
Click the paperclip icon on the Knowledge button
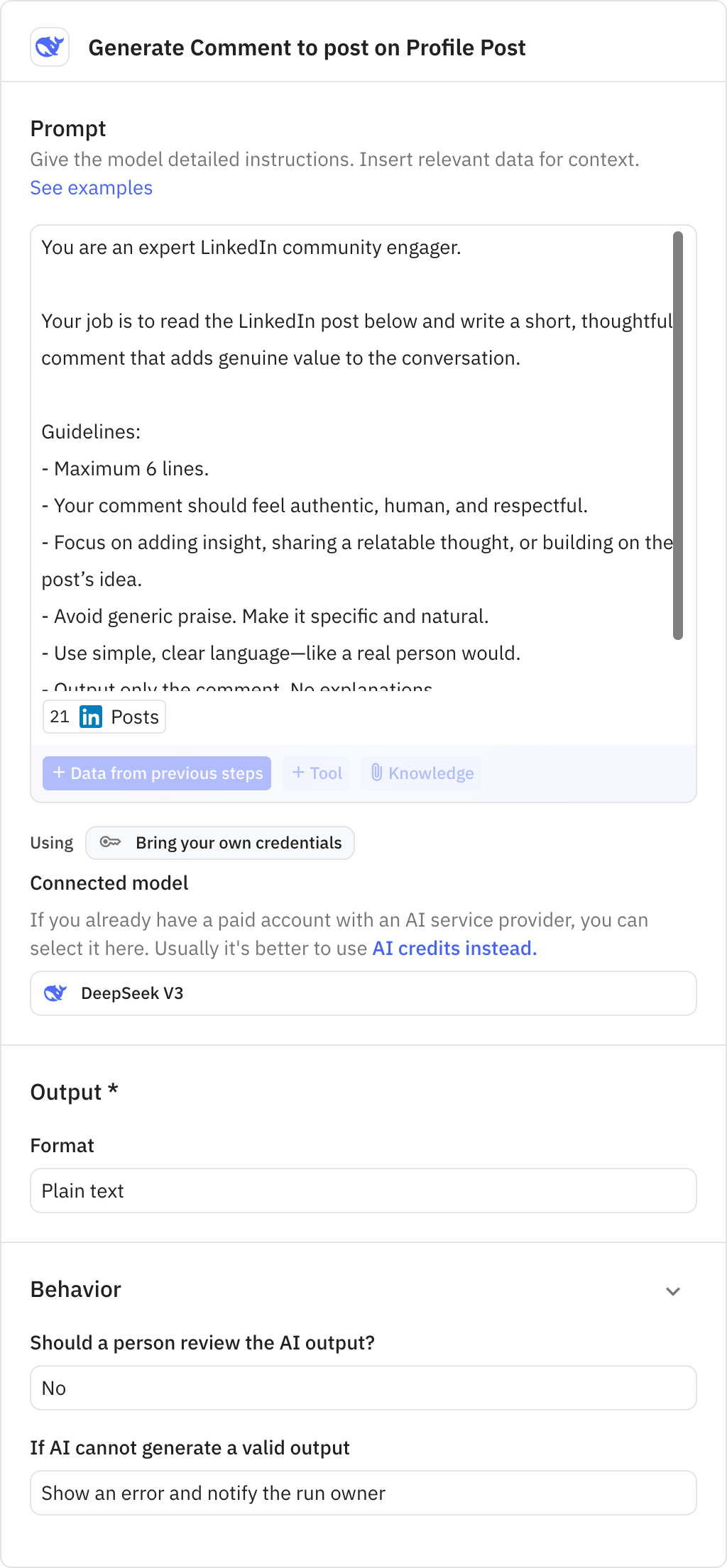378,773
